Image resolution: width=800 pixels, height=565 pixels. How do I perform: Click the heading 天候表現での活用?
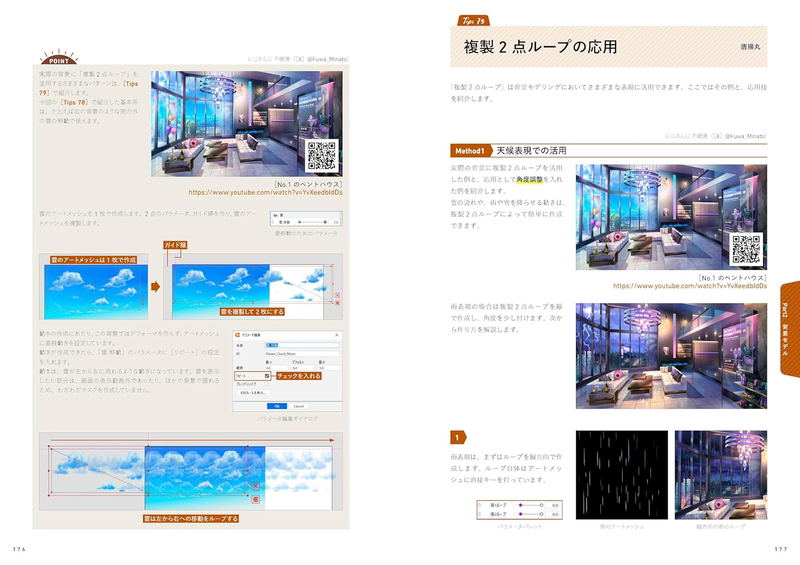(531, 151)
